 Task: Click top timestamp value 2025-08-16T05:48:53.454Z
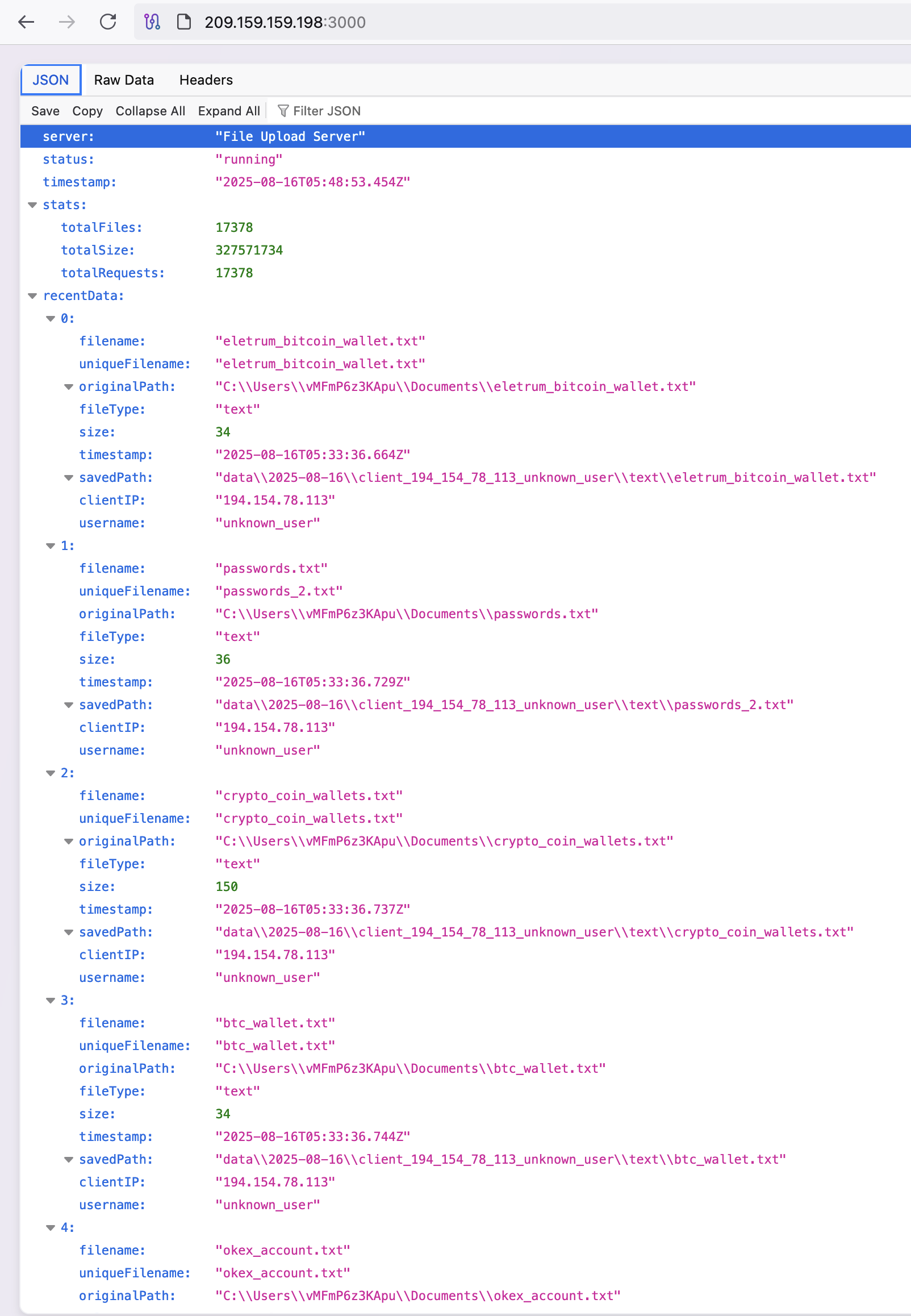(313, 182)
